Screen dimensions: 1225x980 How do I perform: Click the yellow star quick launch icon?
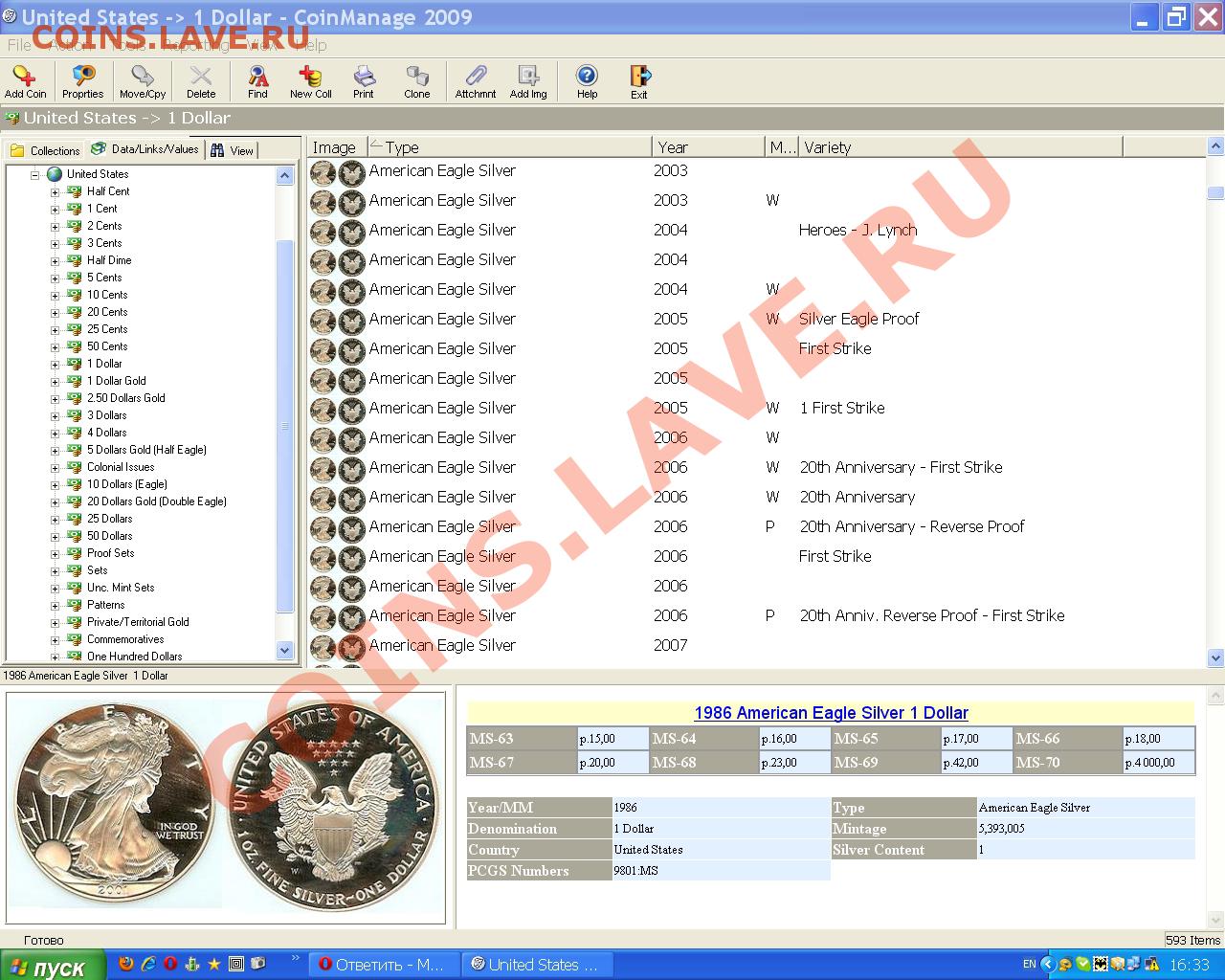(x=214, y=964)
